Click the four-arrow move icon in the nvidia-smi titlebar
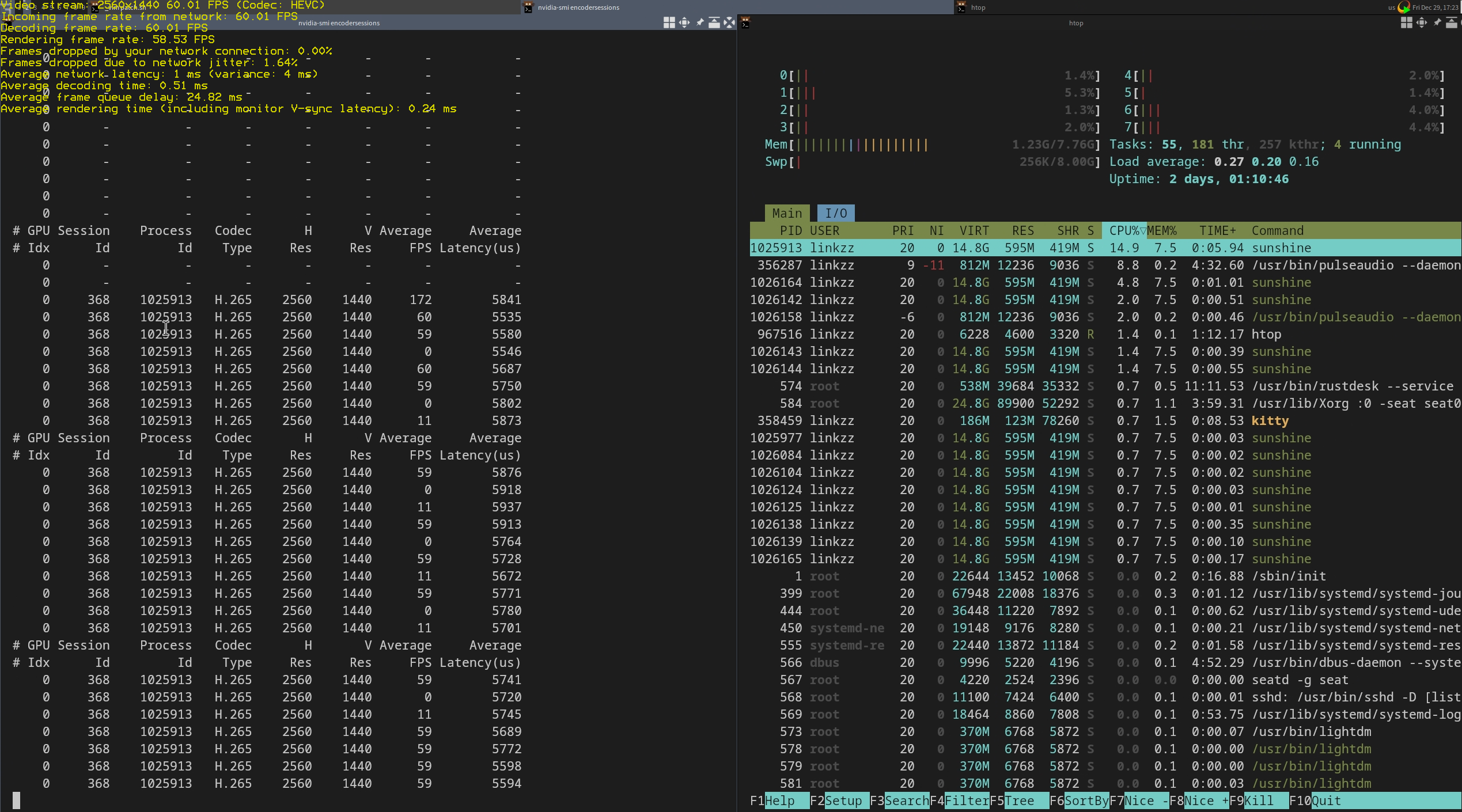 point(684,22)
